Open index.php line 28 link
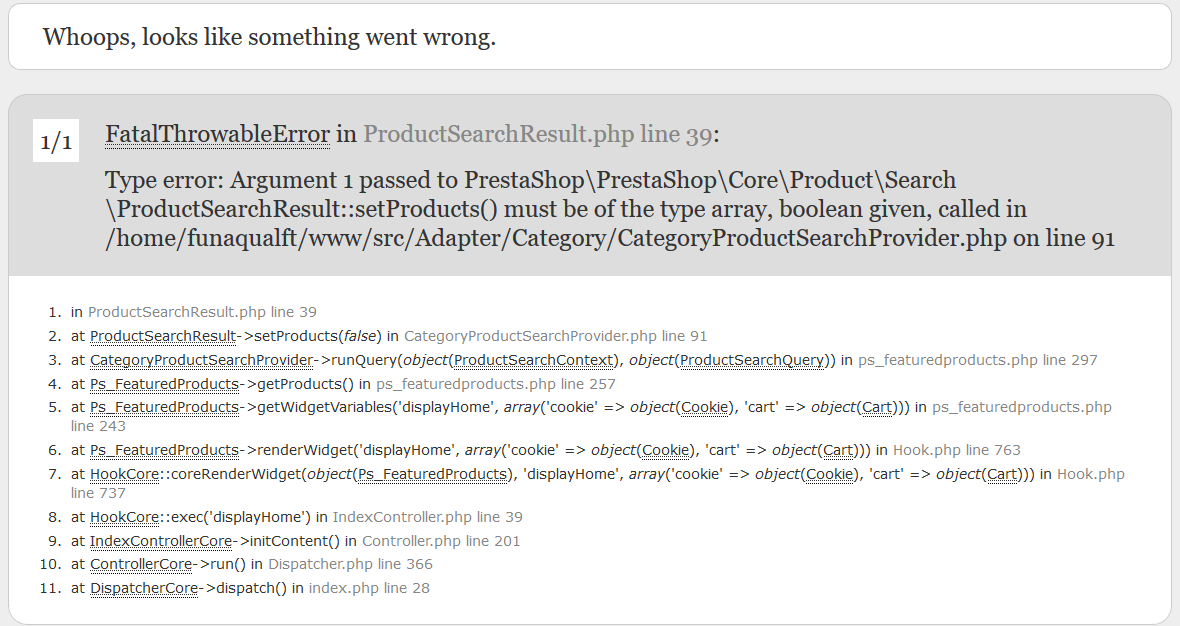 click(369, 588)
